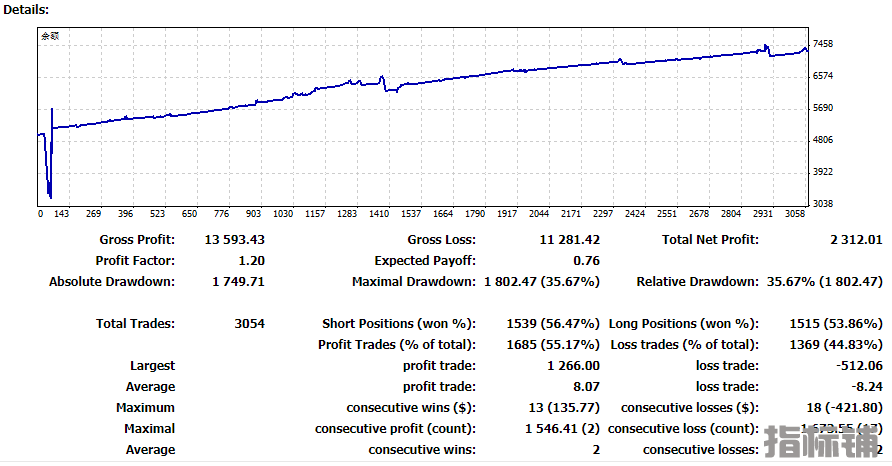Select the Profit Factor value 1.20
892x466 pixels.
[x=251, y=261]
